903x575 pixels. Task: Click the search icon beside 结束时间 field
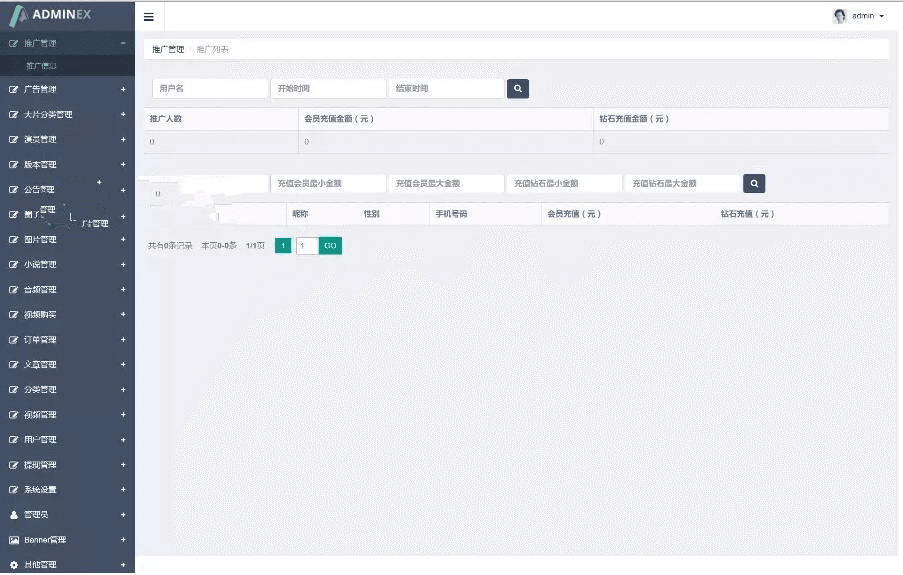click(518, 88)
